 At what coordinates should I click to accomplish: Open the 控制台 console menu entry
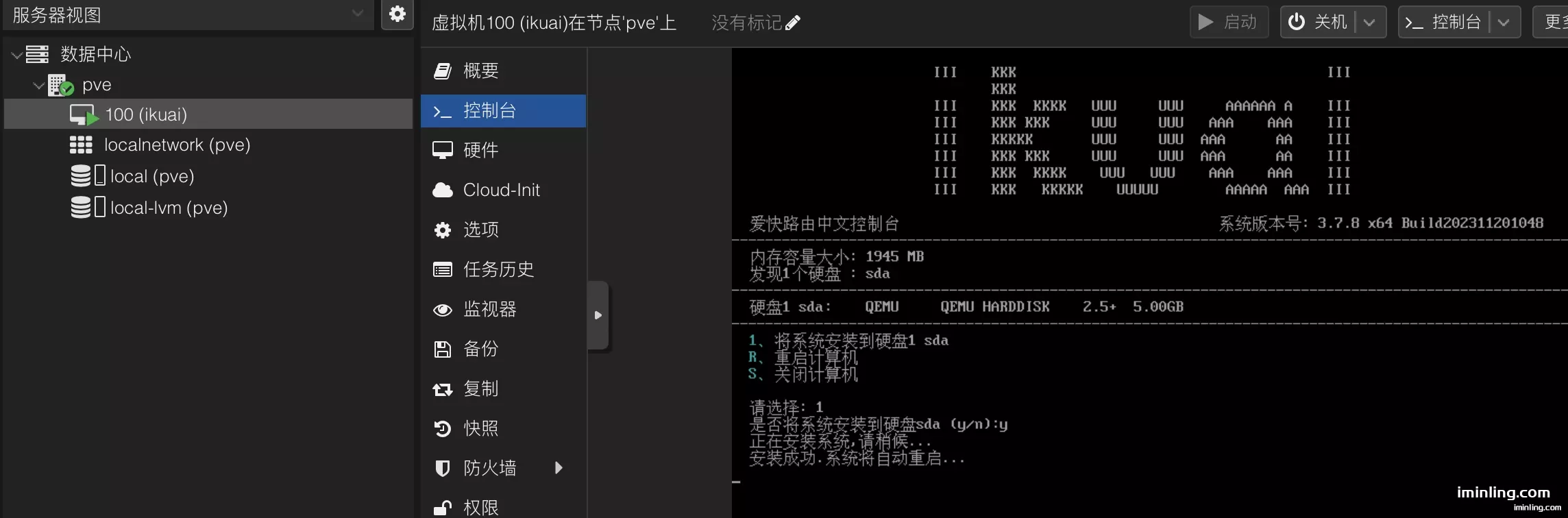(503, 111)
